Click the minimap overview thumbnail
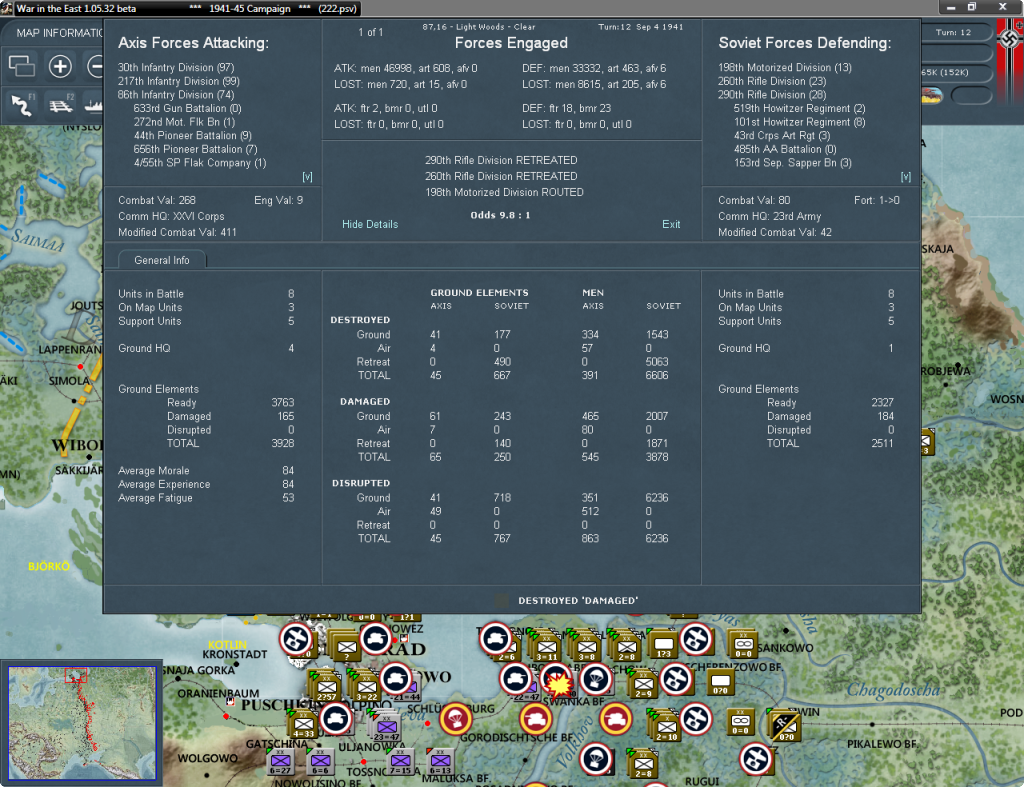 point(82,723)
